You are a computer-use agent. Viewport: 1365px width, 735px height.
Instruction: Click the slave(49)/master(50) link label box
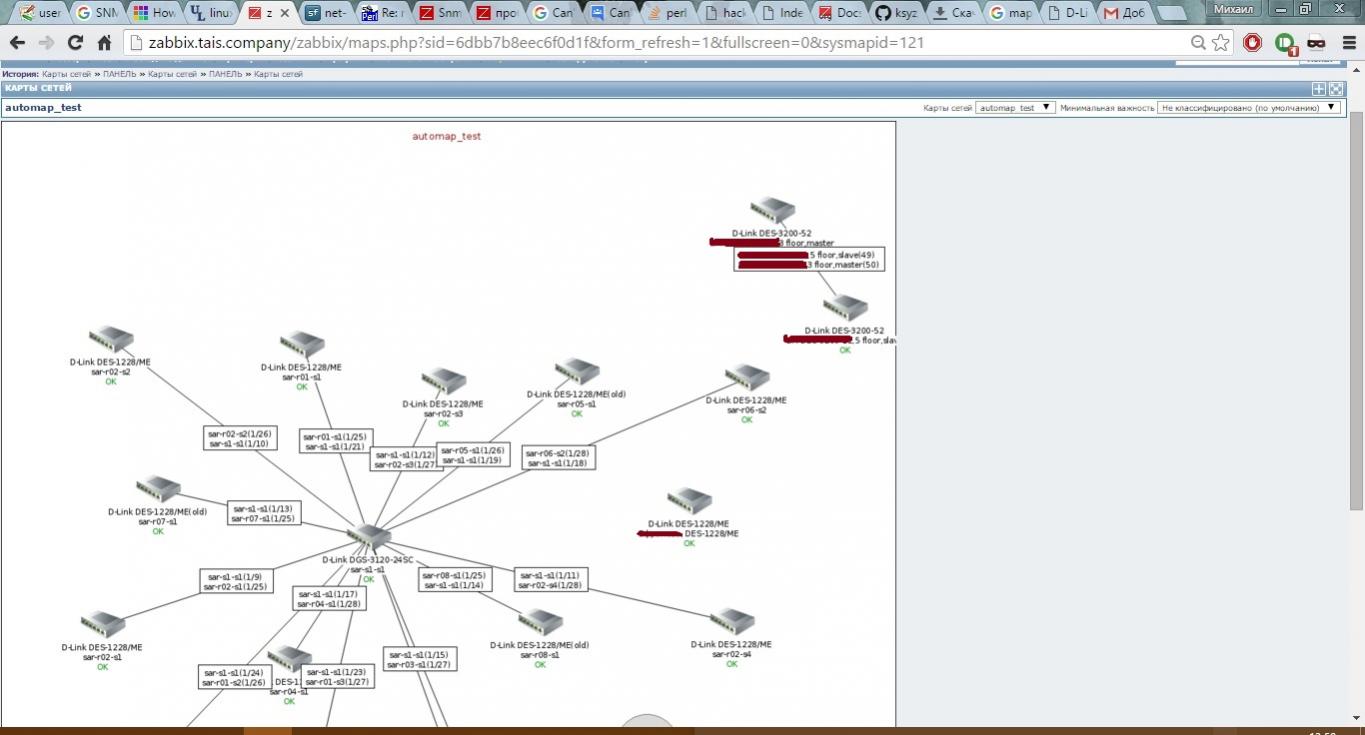click(x=809, y=260)
